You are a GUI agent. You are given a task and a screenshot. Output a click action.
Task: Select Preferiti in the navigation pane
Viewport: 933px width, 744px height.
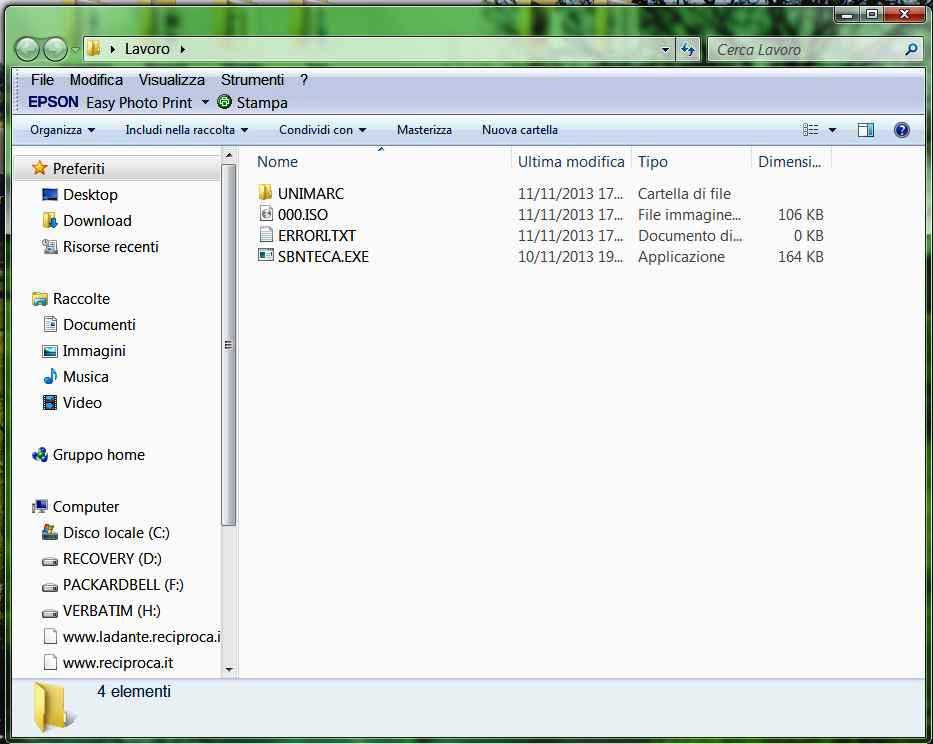pos(78,169)
